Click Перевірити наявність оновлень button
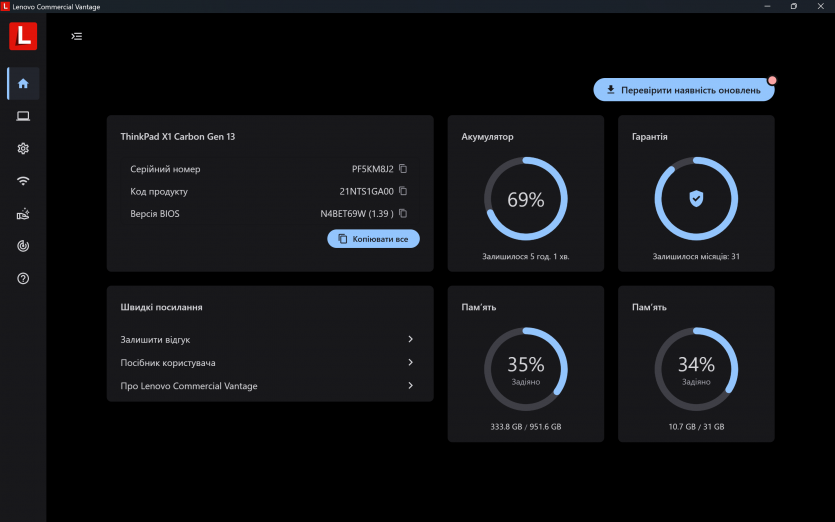The image size is (835, 522). (684, 90)
